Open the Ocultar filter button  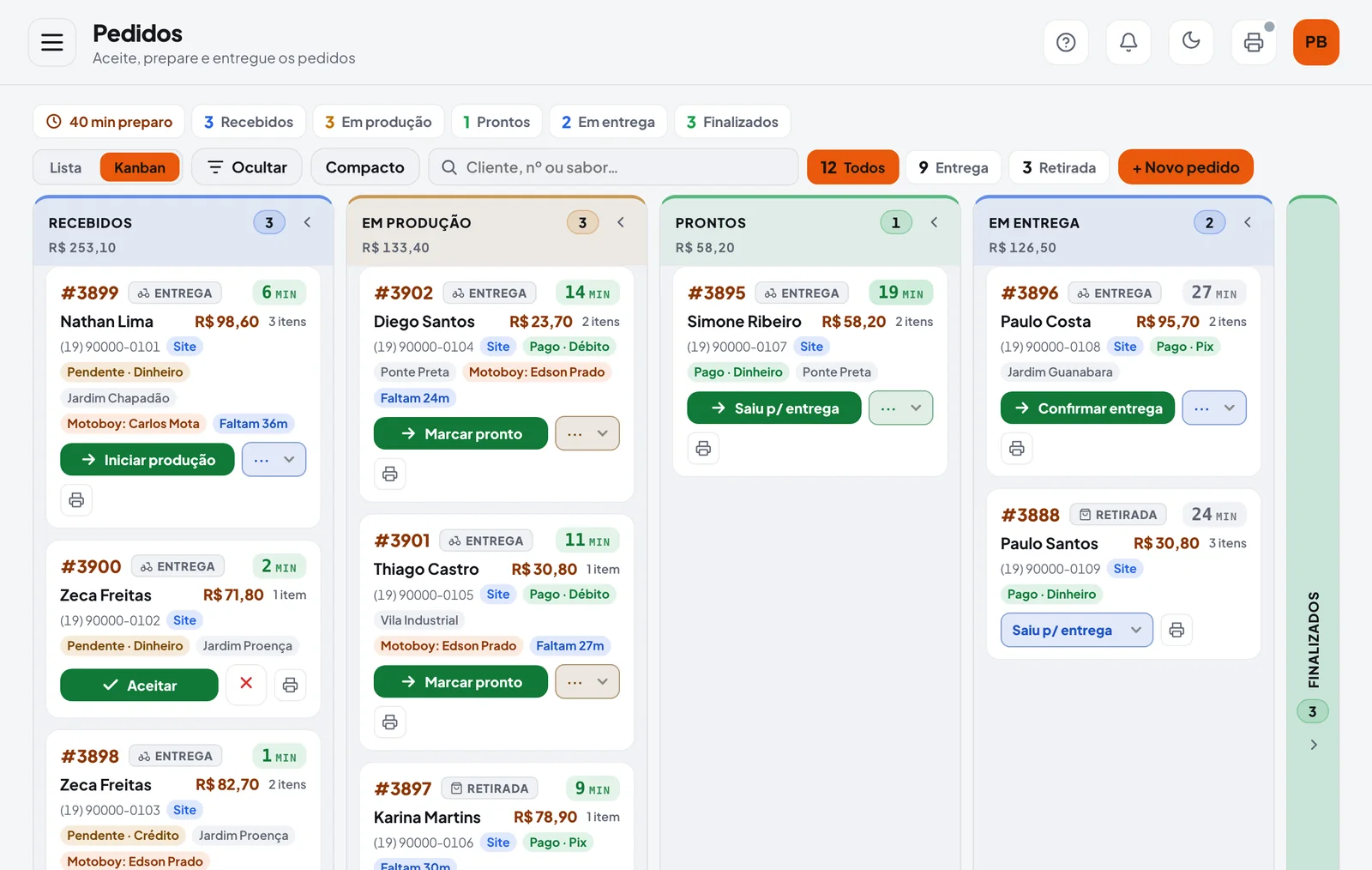pos(247,167)
